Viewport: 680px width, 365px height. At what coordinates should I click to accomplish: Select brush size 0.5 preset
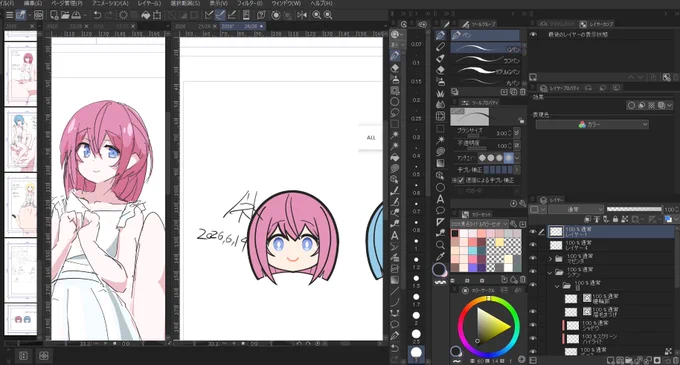point(416,171)
